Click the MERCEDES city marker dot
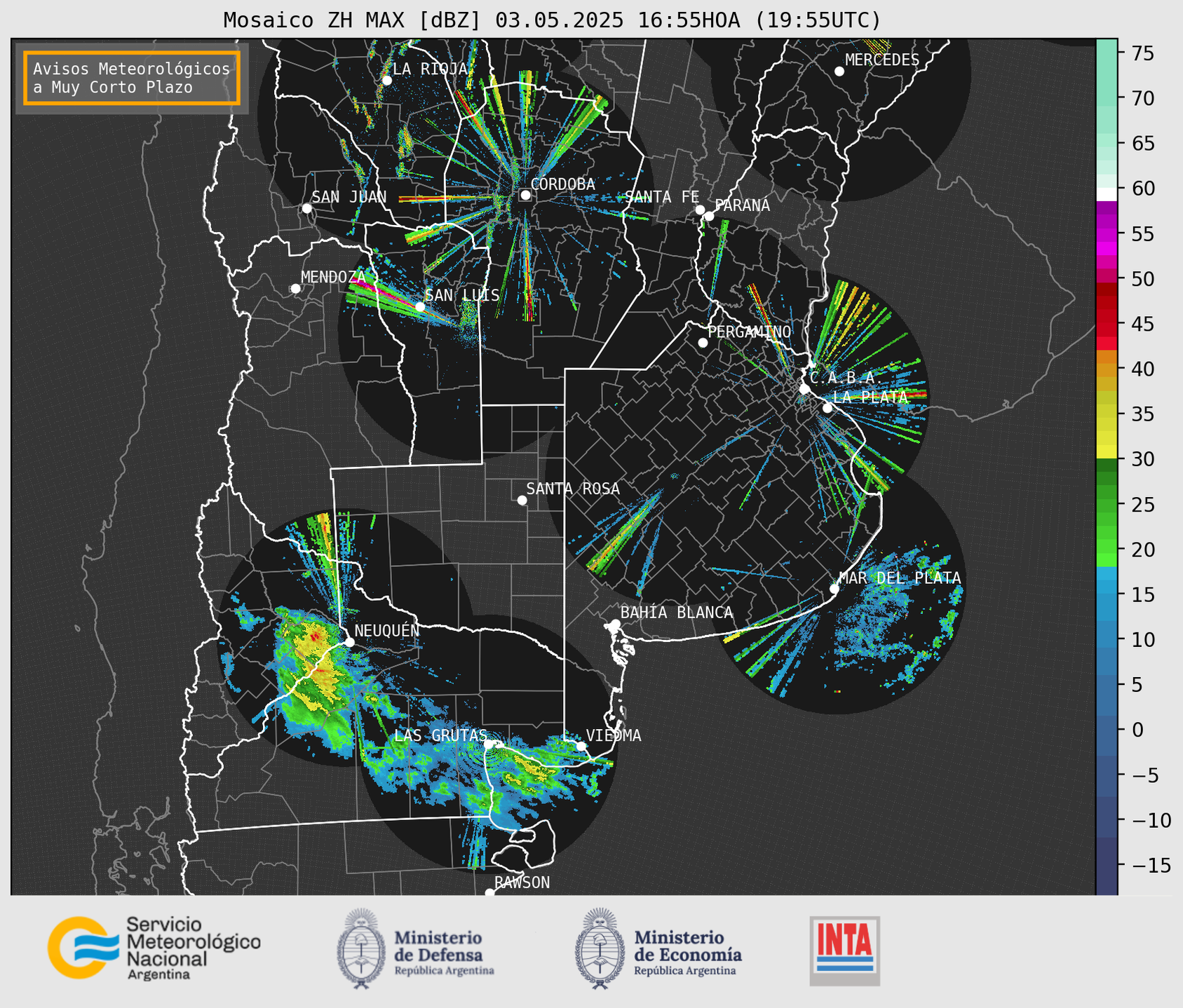The width and height of the screenshot is (1183, 1008). pyautogui.click(x=839, y=71)
